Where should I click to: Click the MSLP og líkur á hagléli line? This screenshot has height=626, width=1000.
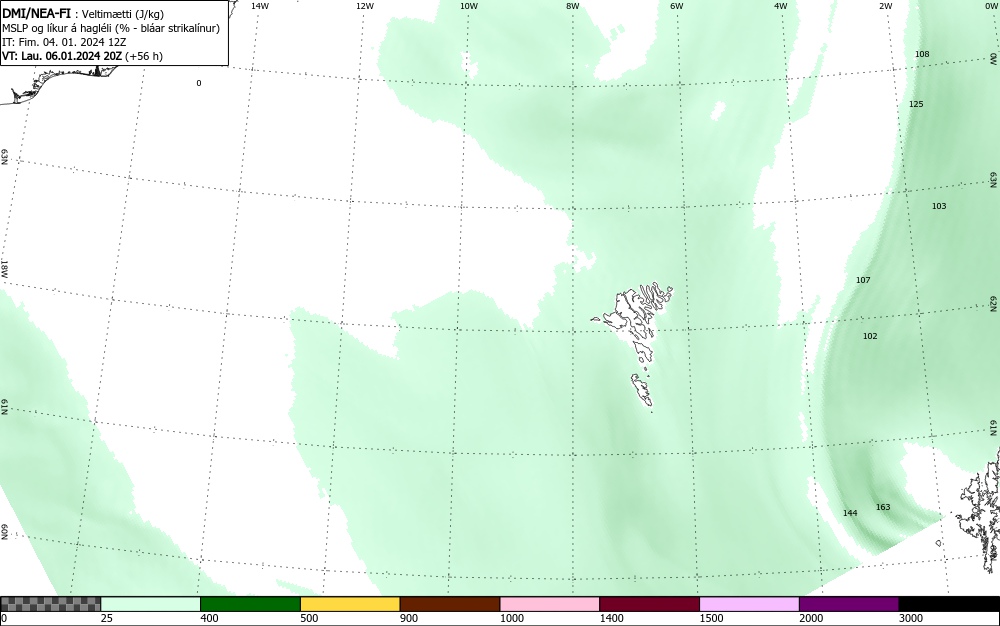[x=111, y=28]
